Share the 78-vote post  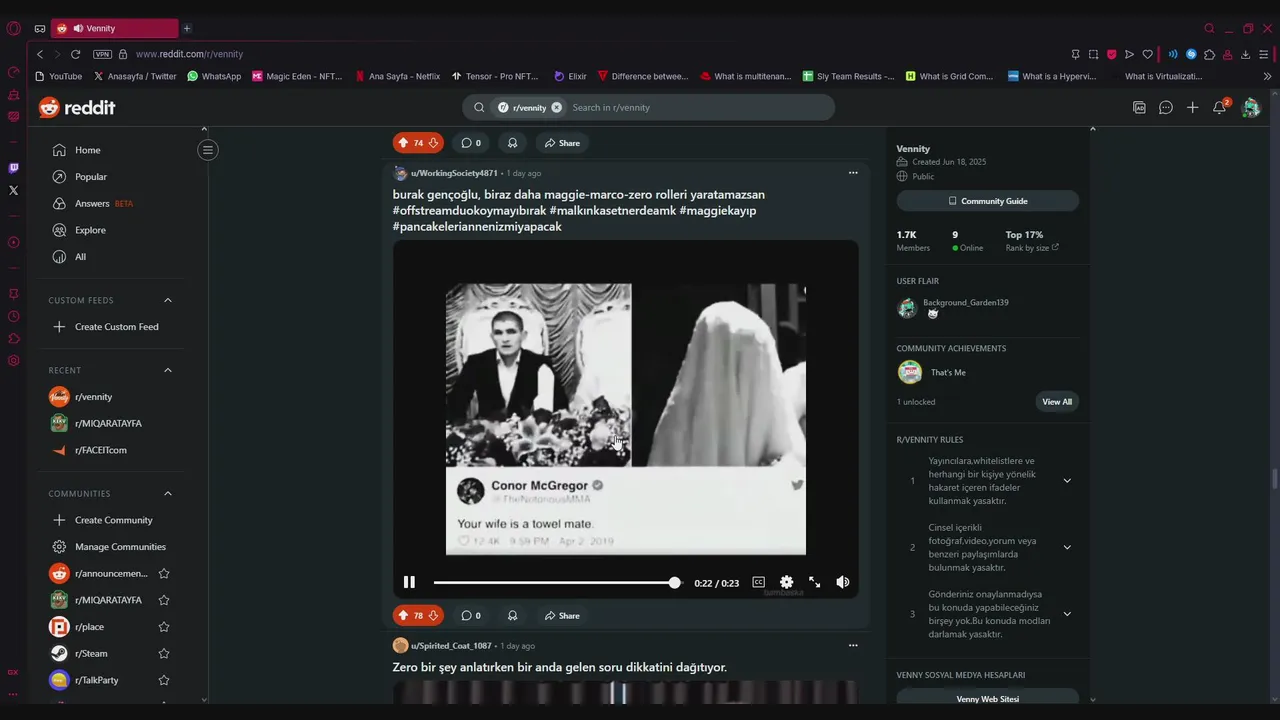(562, 615)
